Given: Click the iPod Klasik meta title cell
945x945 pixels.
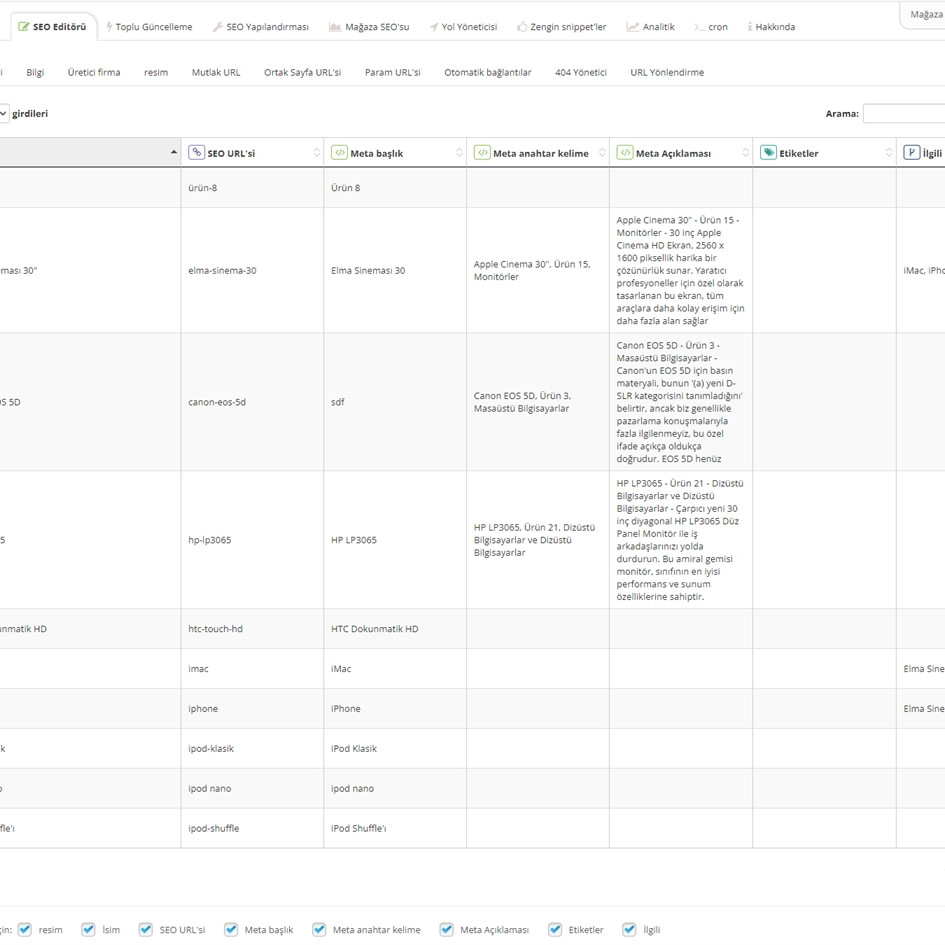Looking at the screenshot, I should coord(395,749).
